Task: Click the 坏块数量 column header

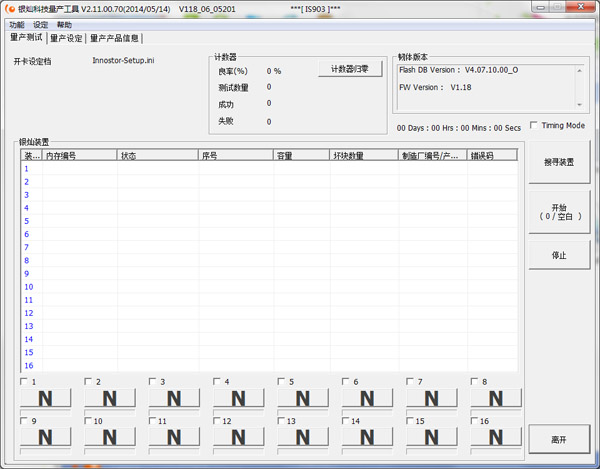Action: (364, 155)
